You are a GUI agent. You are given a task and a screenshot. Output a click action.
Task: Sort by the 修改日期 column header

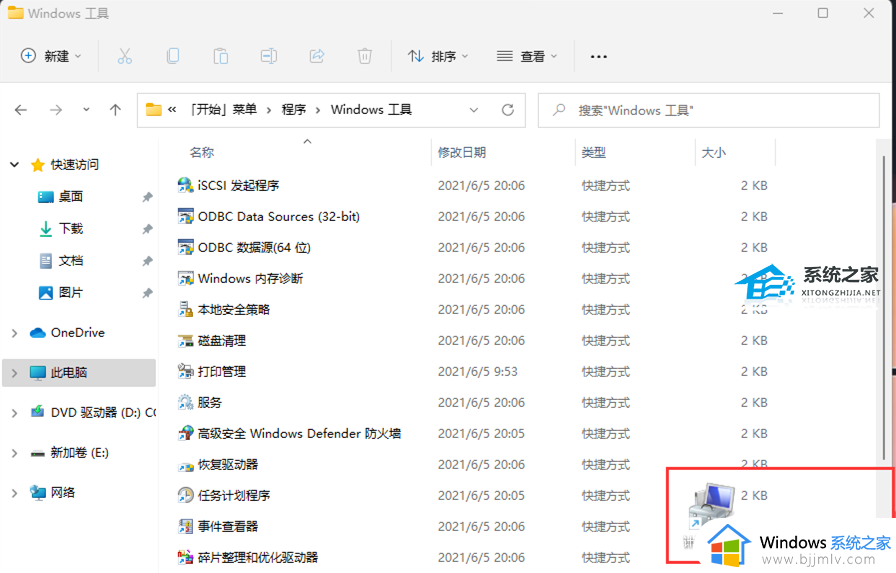click(462, 153)
